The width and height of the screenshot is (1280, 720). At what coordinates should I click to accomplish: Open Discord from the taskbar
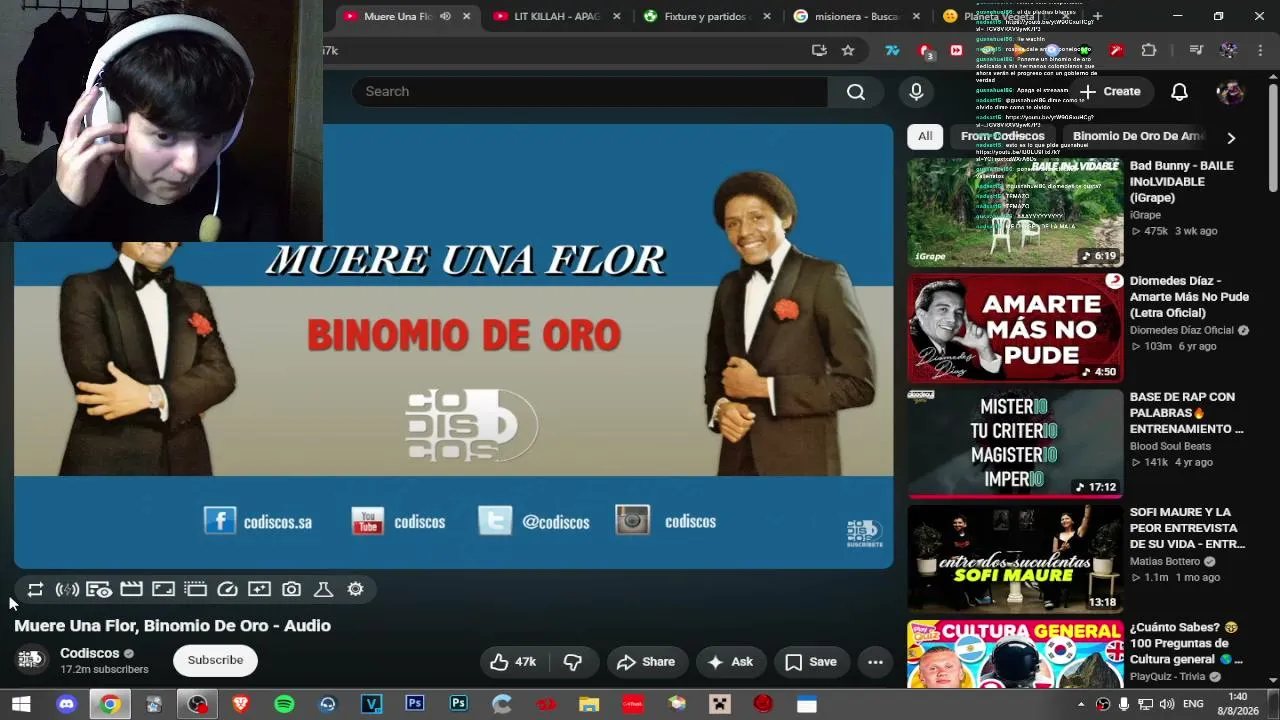pyautogui.click(x=66, y=704)
